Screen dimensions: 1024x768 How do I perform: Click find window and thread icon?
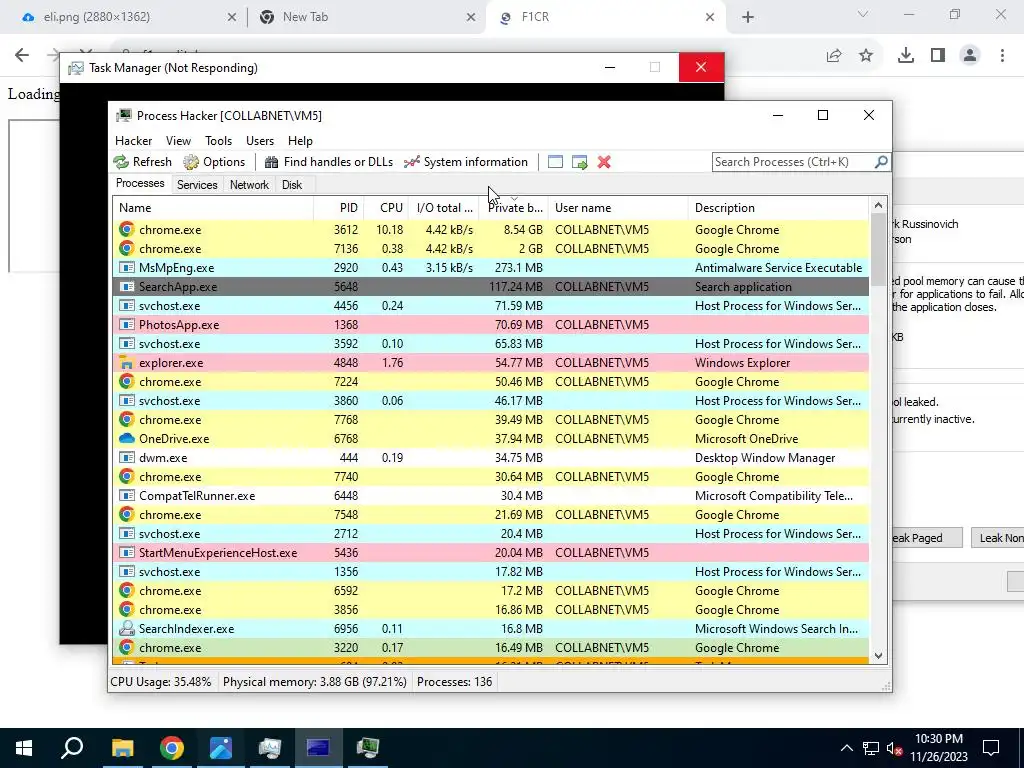coord(579,162)
